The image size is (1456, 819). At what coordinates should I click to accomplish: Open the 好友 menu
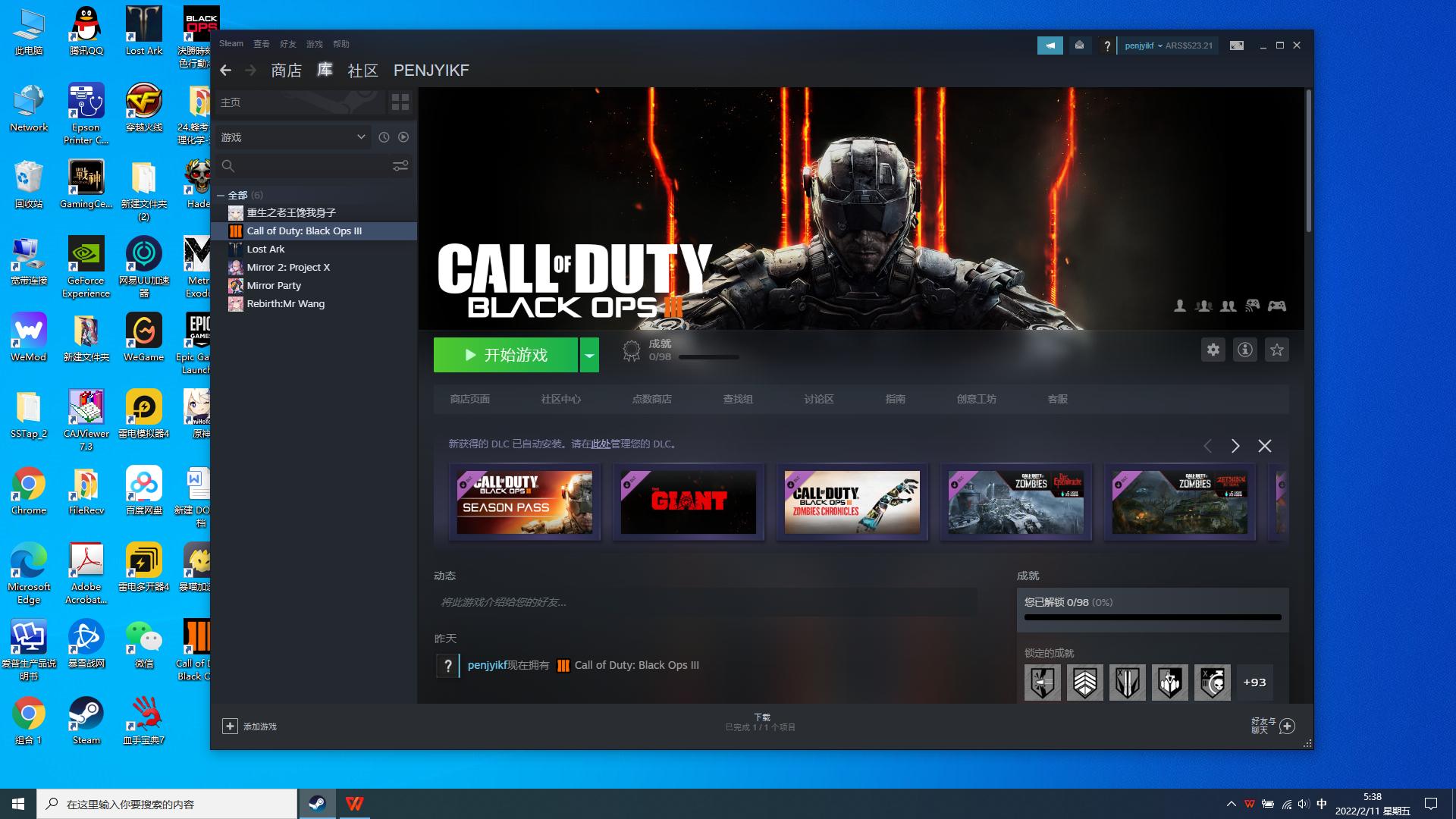(x=288, y=44)
